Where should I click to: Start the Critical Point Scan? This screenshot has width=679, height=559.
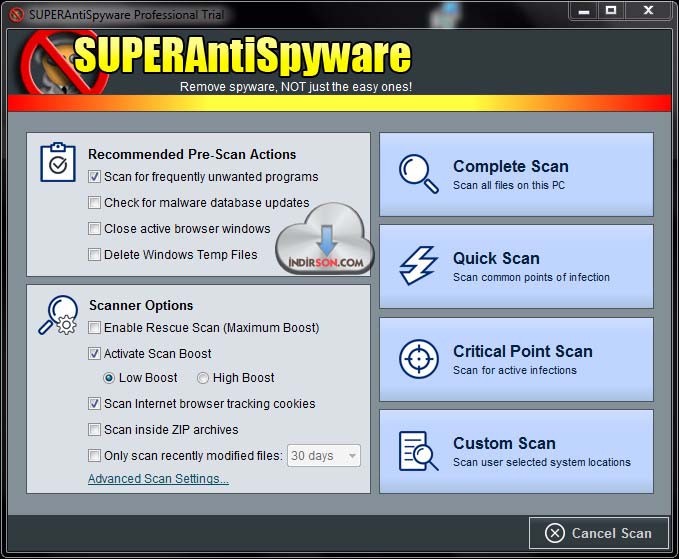point(516,359)
